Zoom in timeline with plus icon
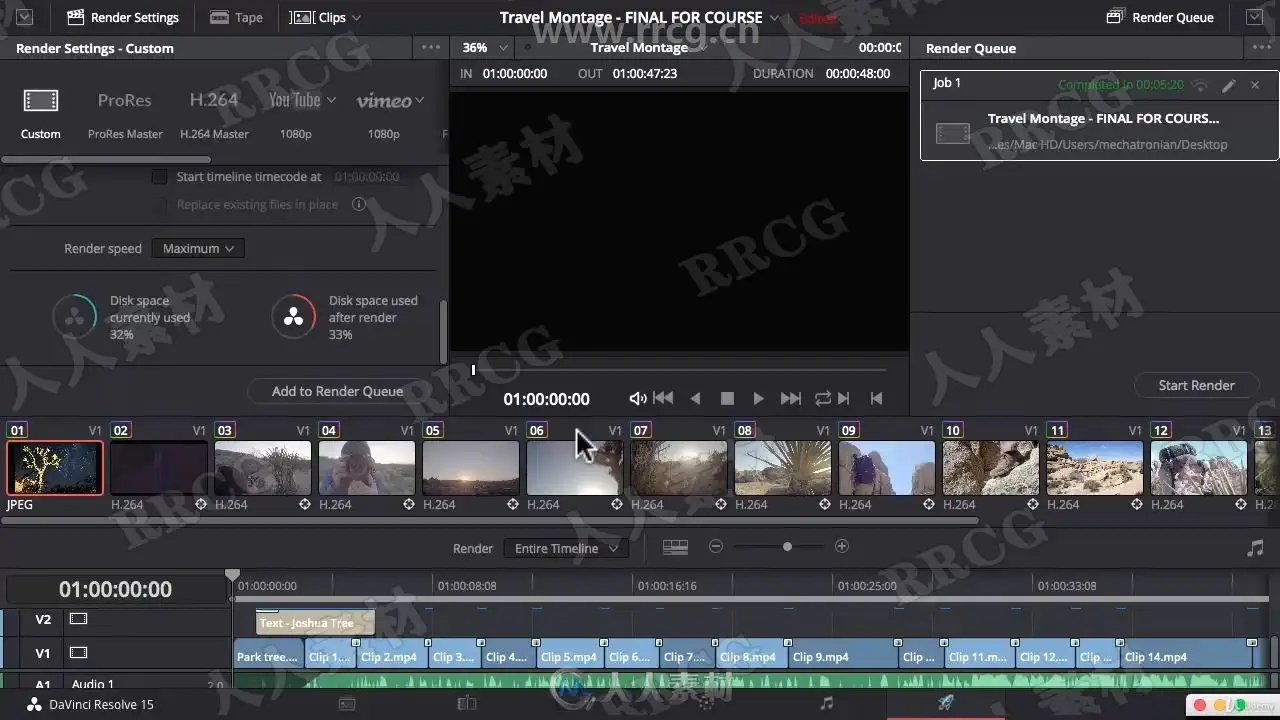1280x720 pixels. [842, 546]
